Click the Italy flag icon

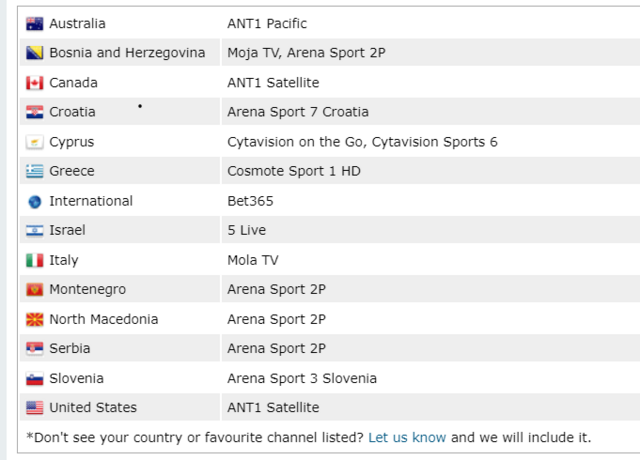point(34,260)
